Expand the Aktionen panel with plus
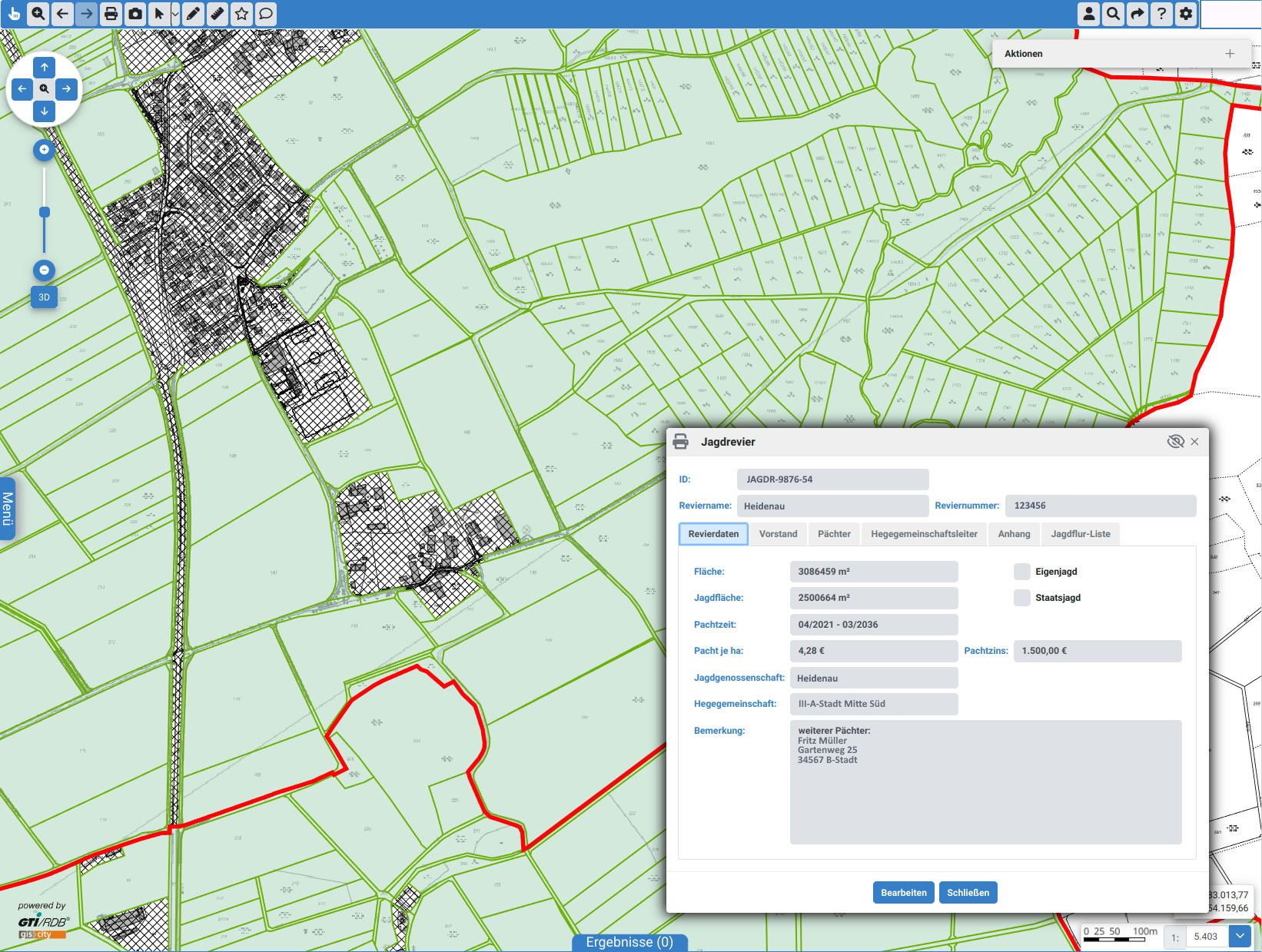 tap(1230, 54)
